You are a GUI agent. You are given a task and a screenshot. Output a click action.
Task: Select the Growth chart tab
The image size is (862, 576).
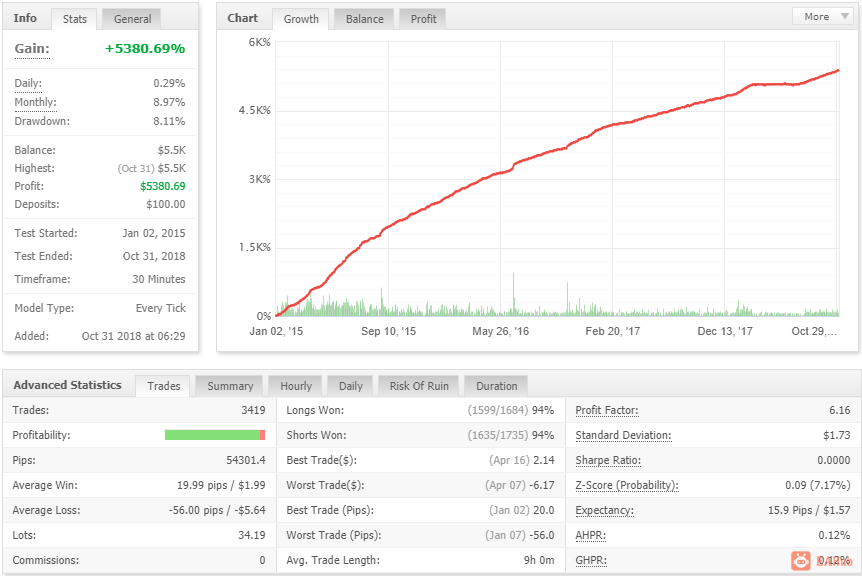point(301,19)
